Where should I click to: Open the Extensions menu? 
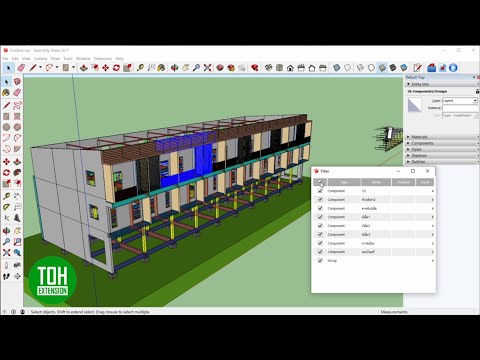coord(103,59)
